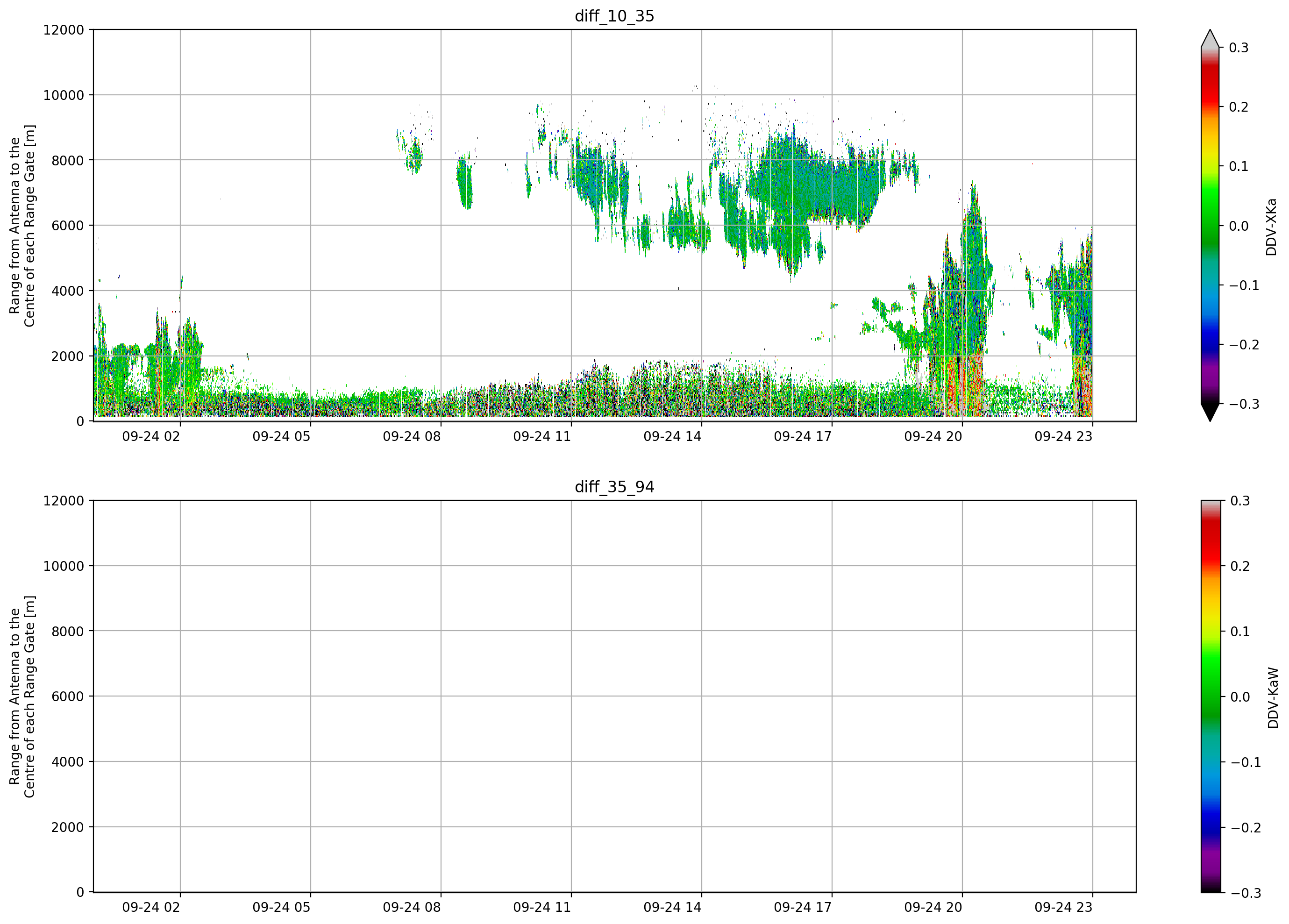Click the 0.0 tick on DDV-KaW colorbar
This screenshot has width=1289, height=924.
click(x=1240, y=697)
